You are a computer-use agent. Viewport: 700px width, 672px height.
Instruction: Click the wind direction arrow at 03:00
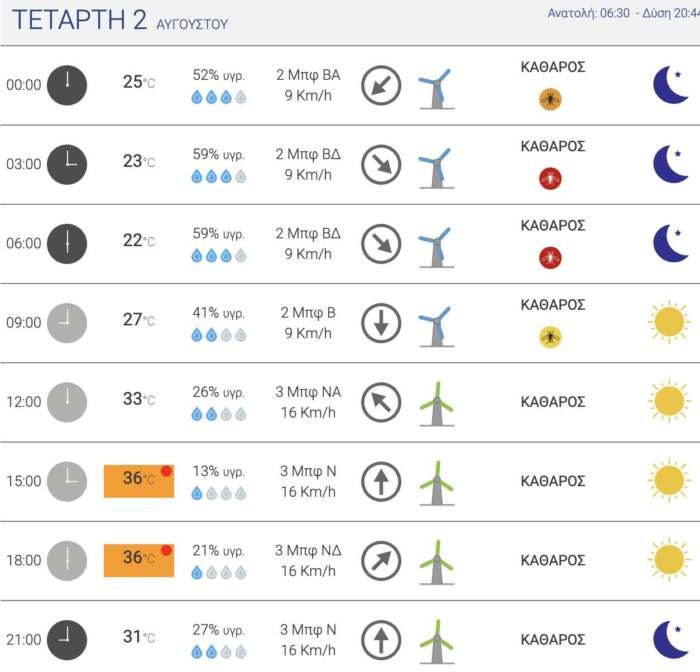point(381,165)
